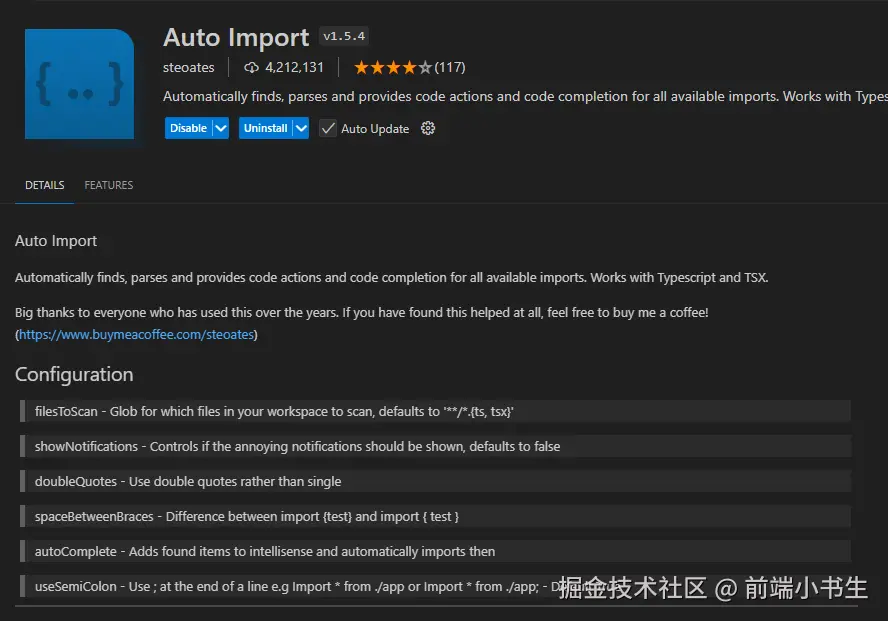The image size is (888, 621).
Task: Click the Disable button
Action: click(x=190, y=128)
